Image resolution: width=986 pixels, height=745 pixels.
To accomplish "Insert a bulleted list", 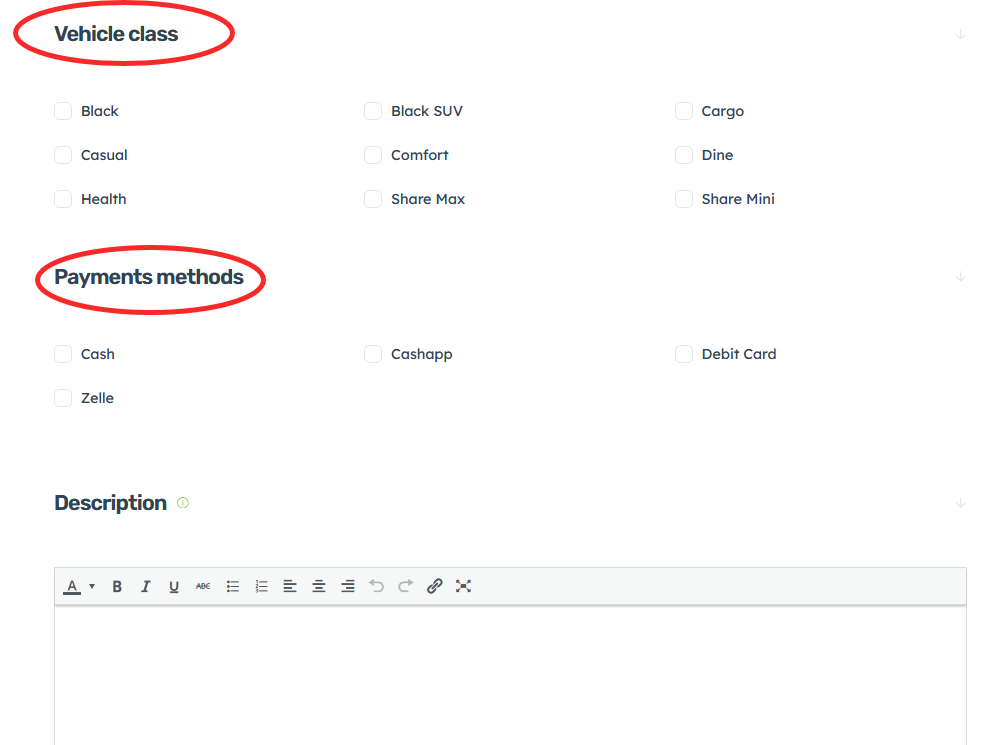I will pos(233,587).
